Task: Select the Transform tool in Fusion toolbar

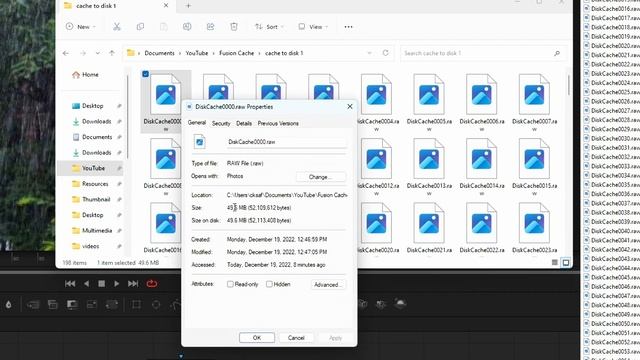Action: pyautogui.click(x=111, y=304)
